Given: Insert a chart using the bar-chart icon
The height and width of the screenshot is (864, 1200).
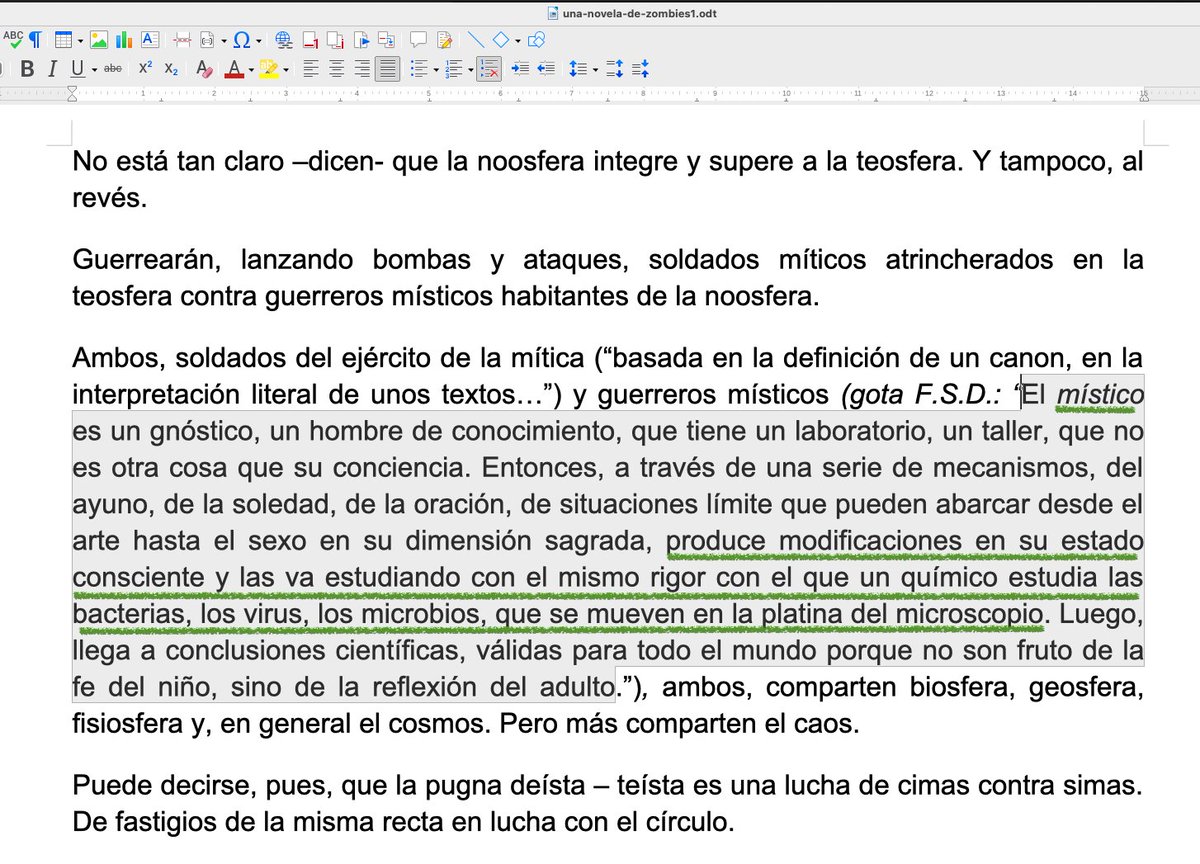Looking at the screenshot, I should 125,40.
